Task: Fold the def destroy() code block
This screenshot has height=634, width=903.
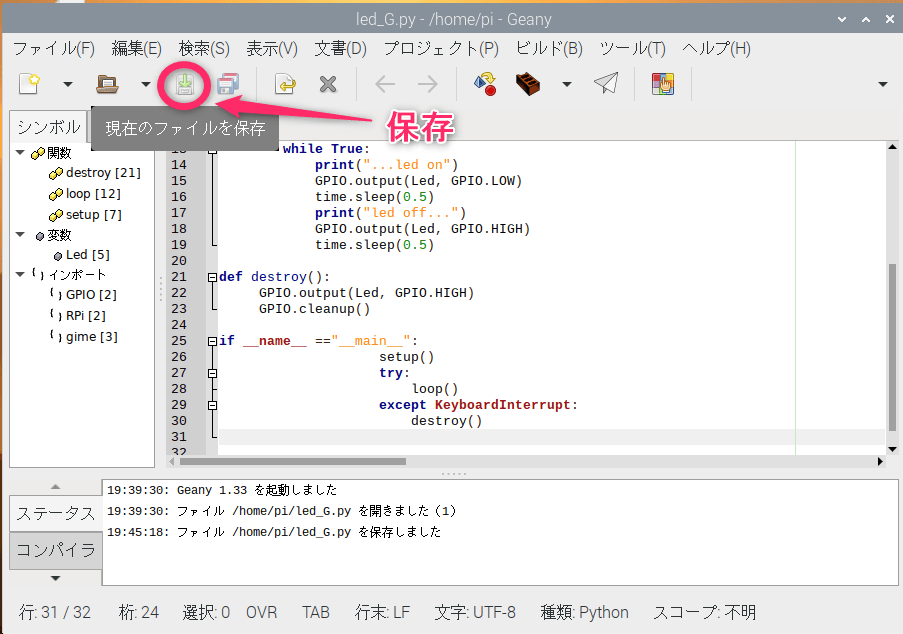Action: 212,277
